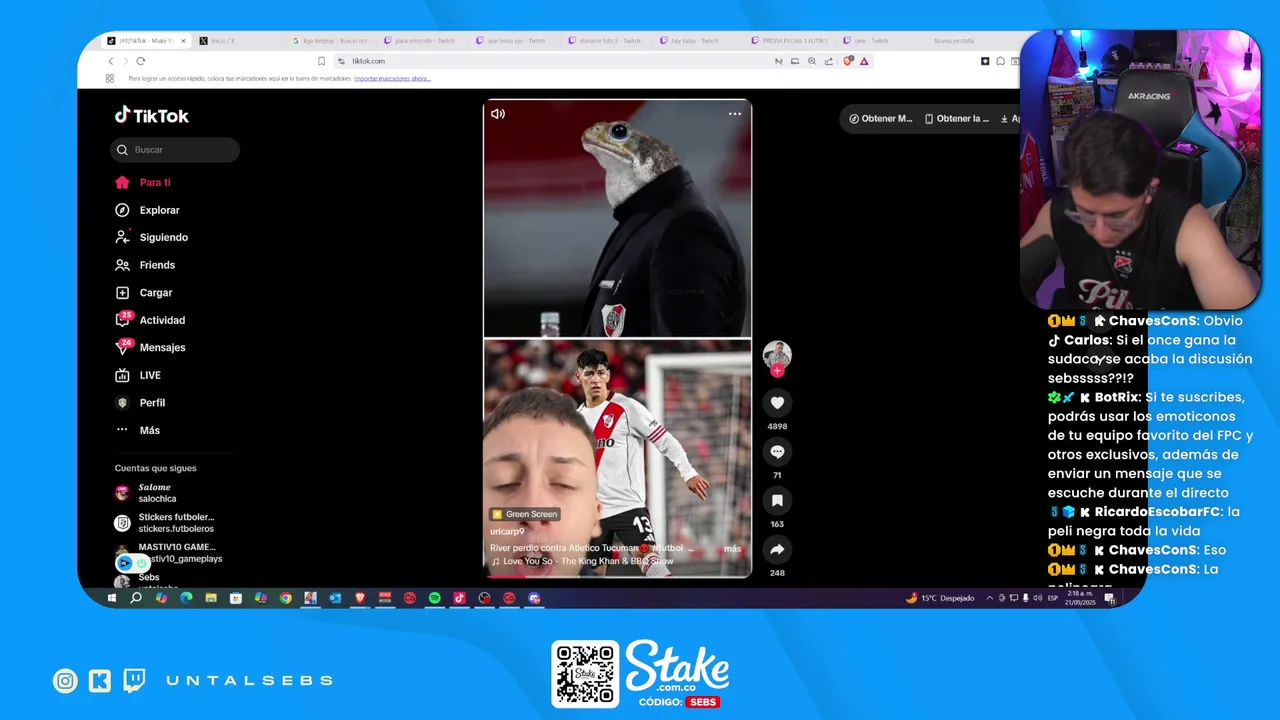This screenshot has width=1280, height=720.
Task: Open Friends in the sidebar
Action: [x=157, y=265]
